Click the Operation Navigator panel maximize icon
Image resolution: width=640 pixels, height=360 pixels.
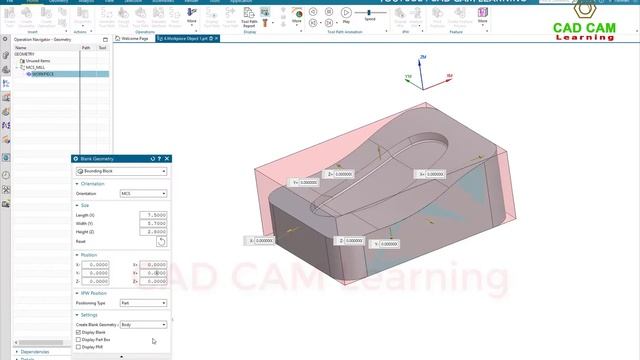pos(105,40)
